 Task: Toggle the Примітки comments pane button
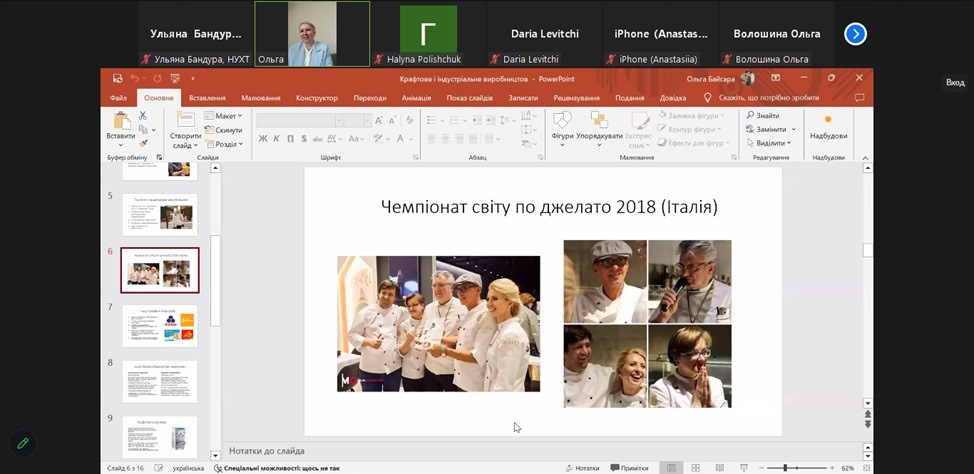tap(629, 468)
